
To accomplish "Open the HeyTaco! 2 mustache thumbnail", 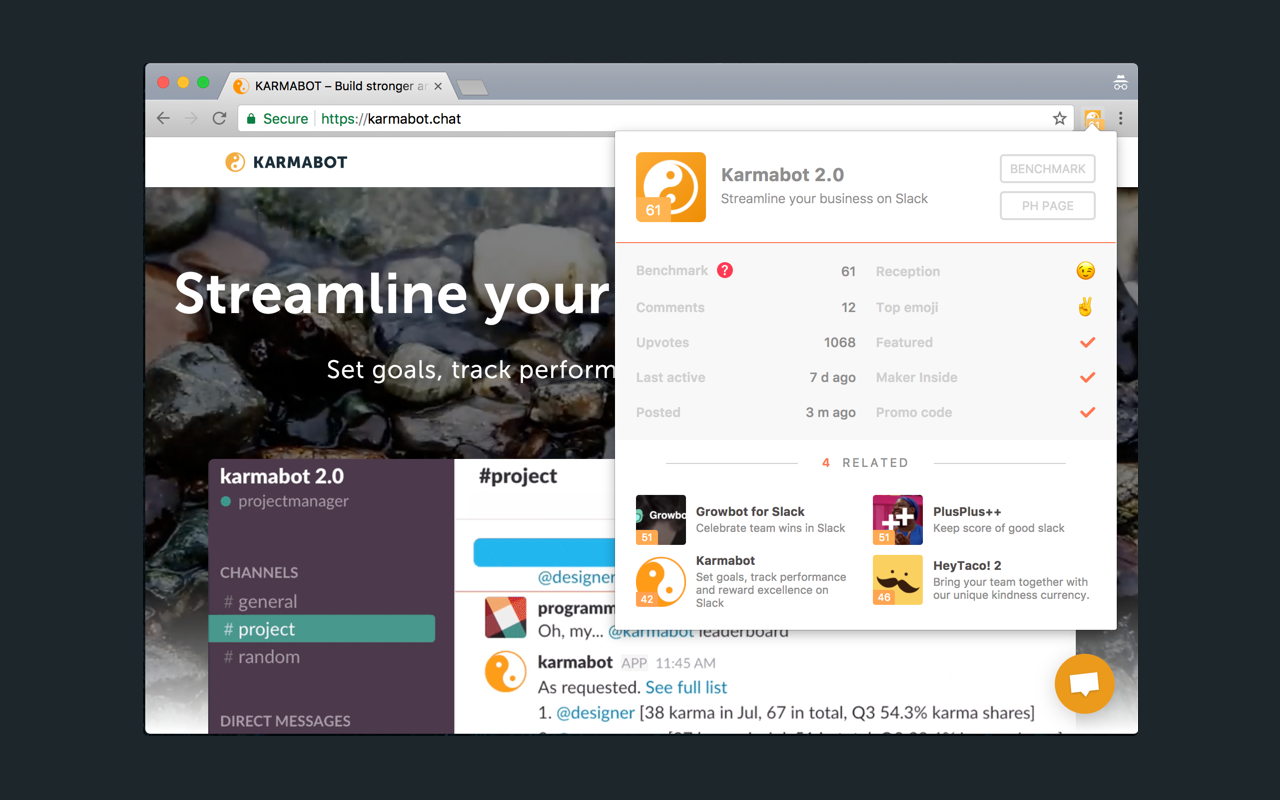I will click(x=898, y=580).
